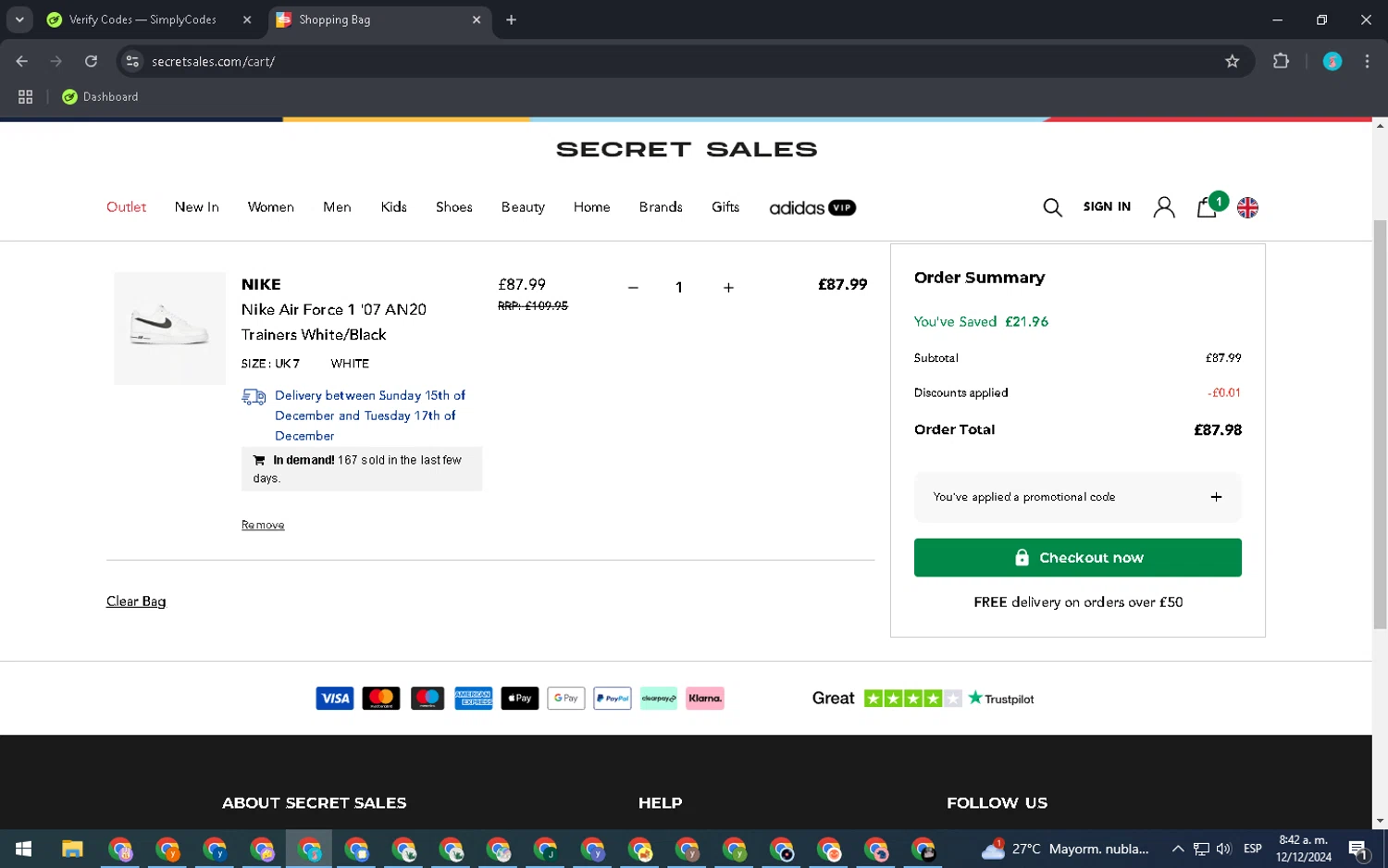This screenshot has width=1388, height=868.
Task: Click the Secret Sales logo
Action: click(x=687, y=150)
